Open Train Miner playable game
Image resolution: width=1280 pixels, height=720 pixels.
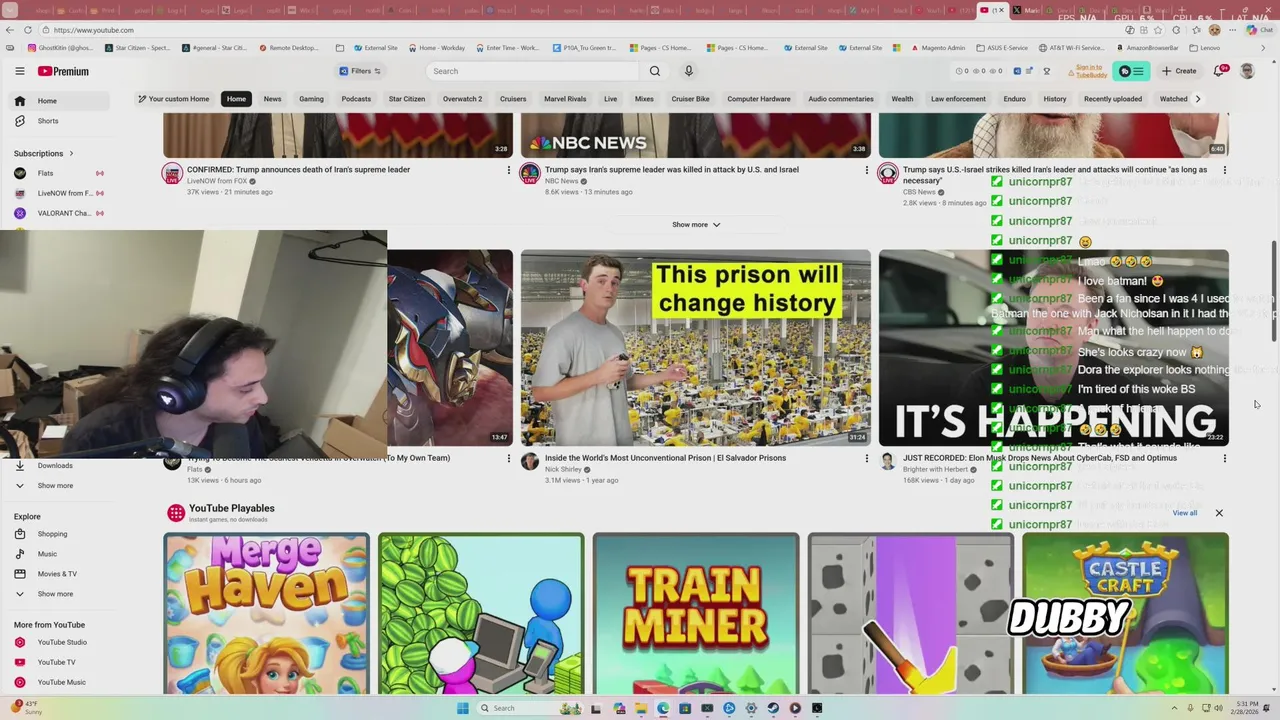click(695, 613)
